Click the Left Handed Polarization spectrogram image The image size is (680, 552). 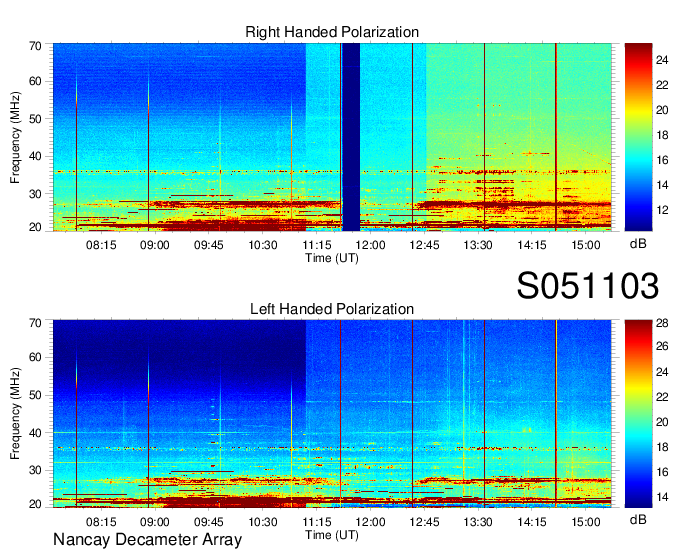pyautogui.click(x=332, y=414)
